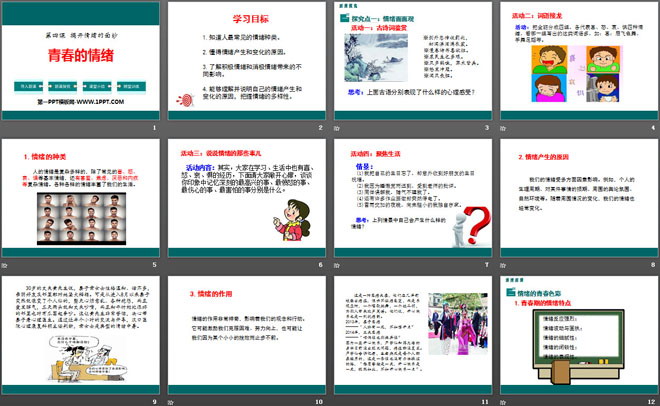This screenshot has height=406, width=660.
Task: Click the 课堂小结 button on slide 1
Action: point(97,86)
